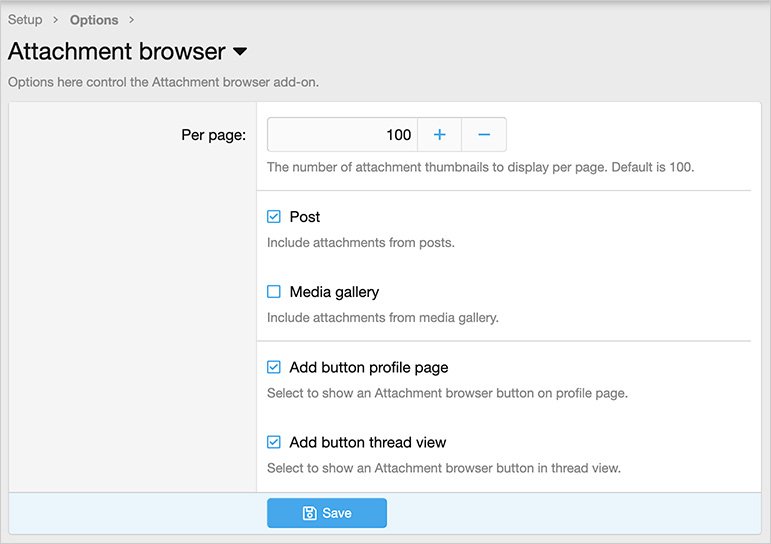Click the chevron after Setup breadcrumb
The width and height of the screenshot is (771, 544).
(x=56, y=20)
